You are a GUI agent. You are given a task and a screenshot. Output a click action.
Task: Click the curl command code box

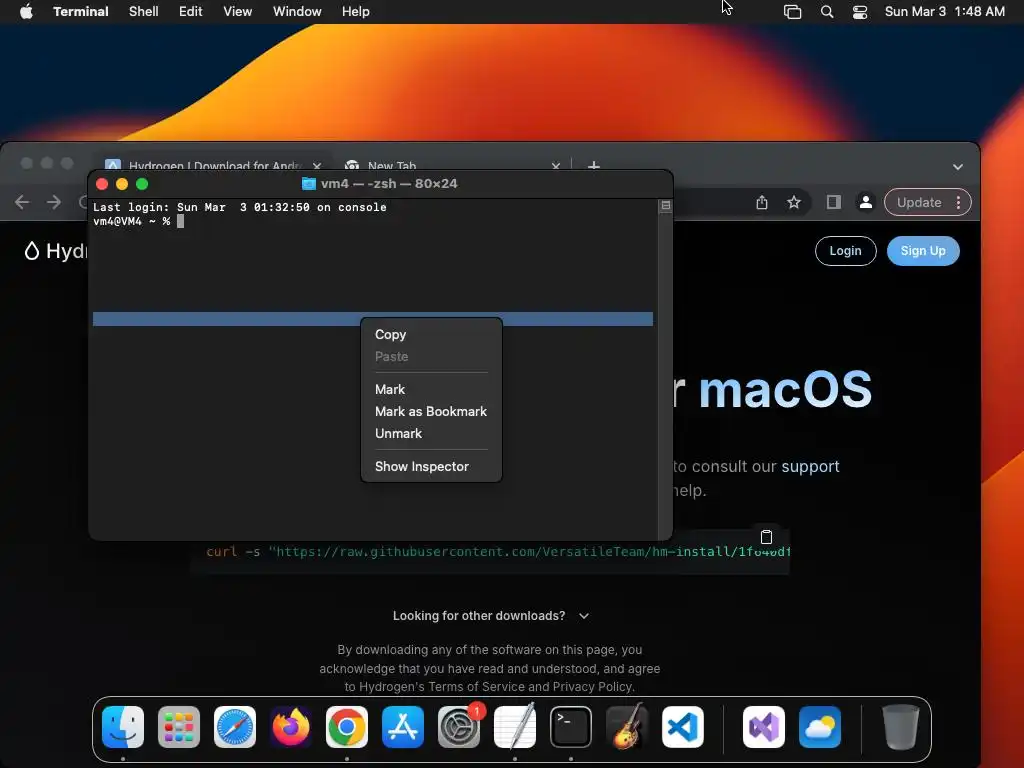click(x=491, y=552)
